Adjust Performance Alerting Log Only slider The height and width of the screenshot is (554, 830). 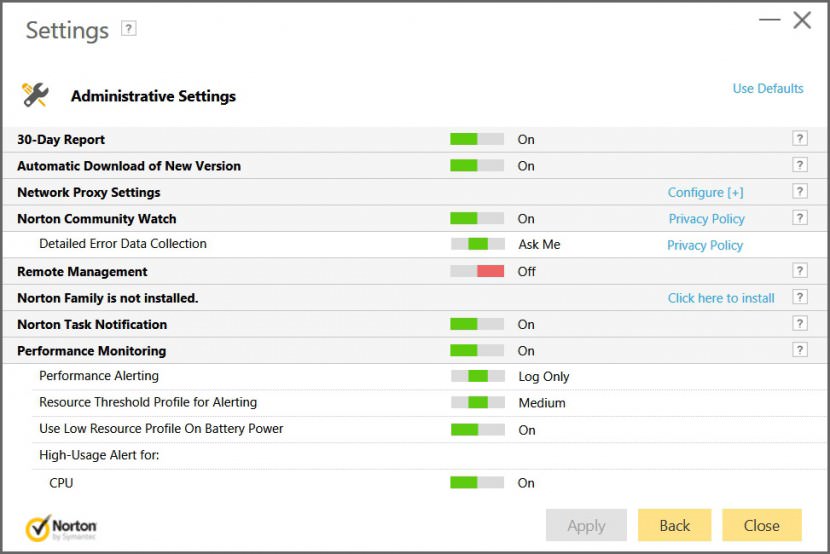477,376
